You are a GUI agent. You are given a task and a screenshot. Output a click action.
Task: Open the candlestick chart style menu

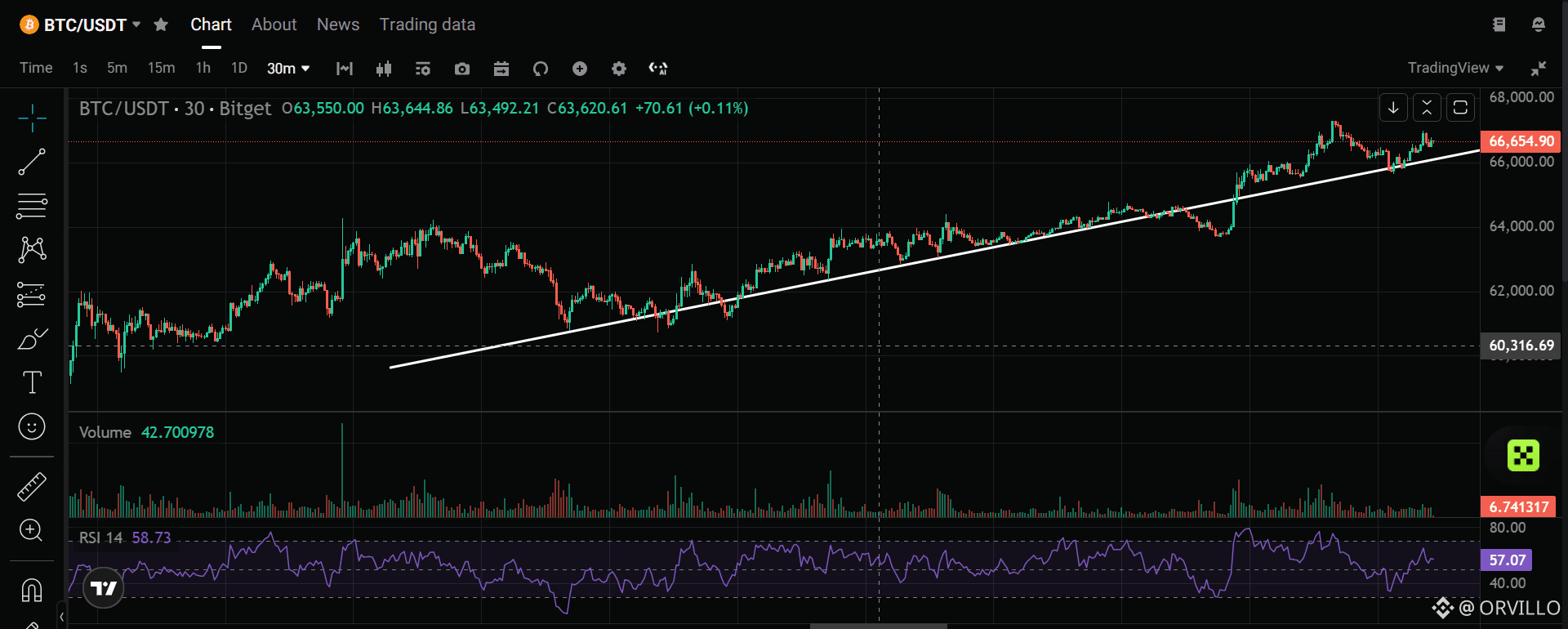tap(384, 69)
